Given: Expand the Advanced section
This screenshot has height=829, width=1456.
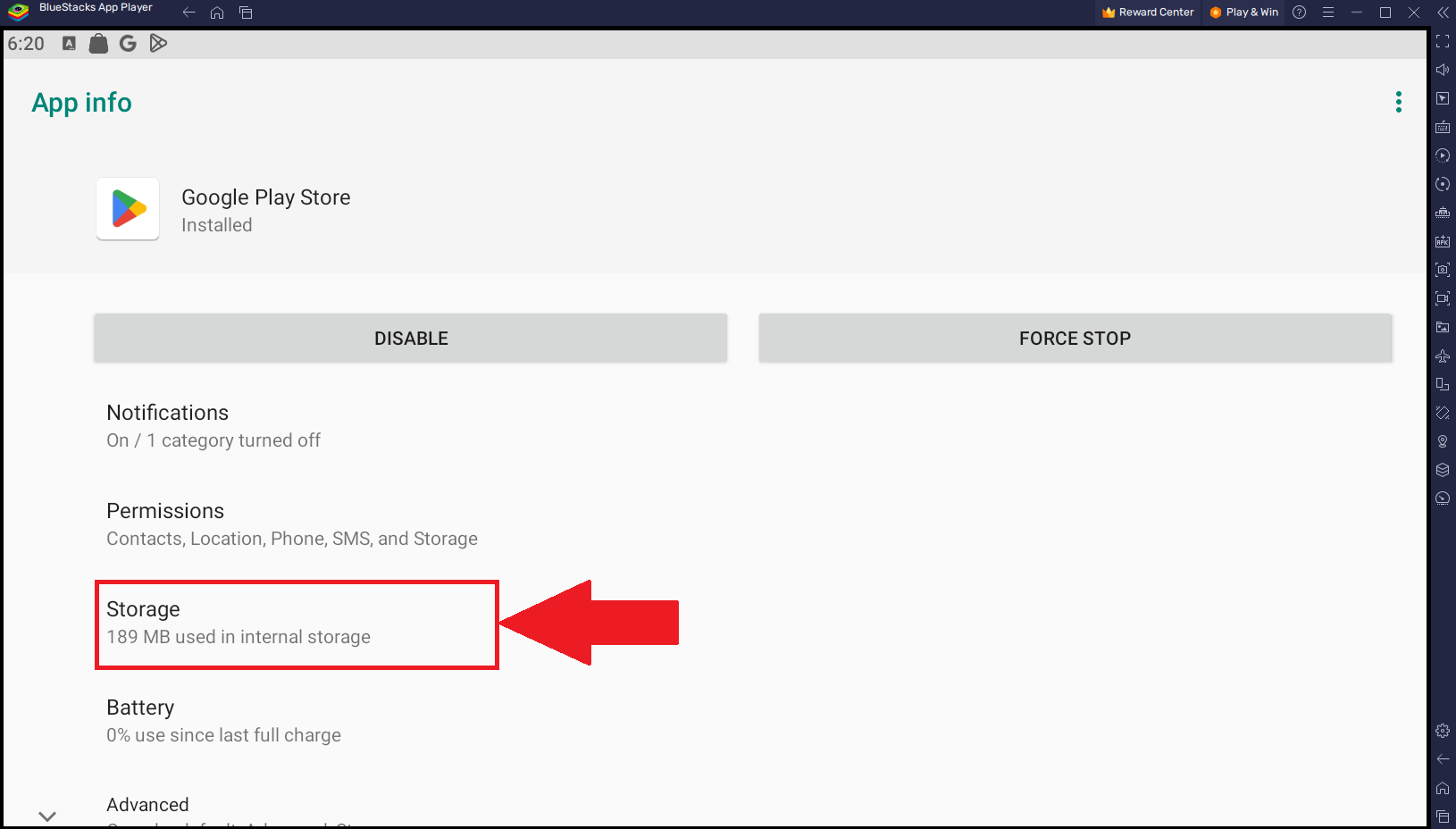Looking at the screenshot, I should point(147,804).
